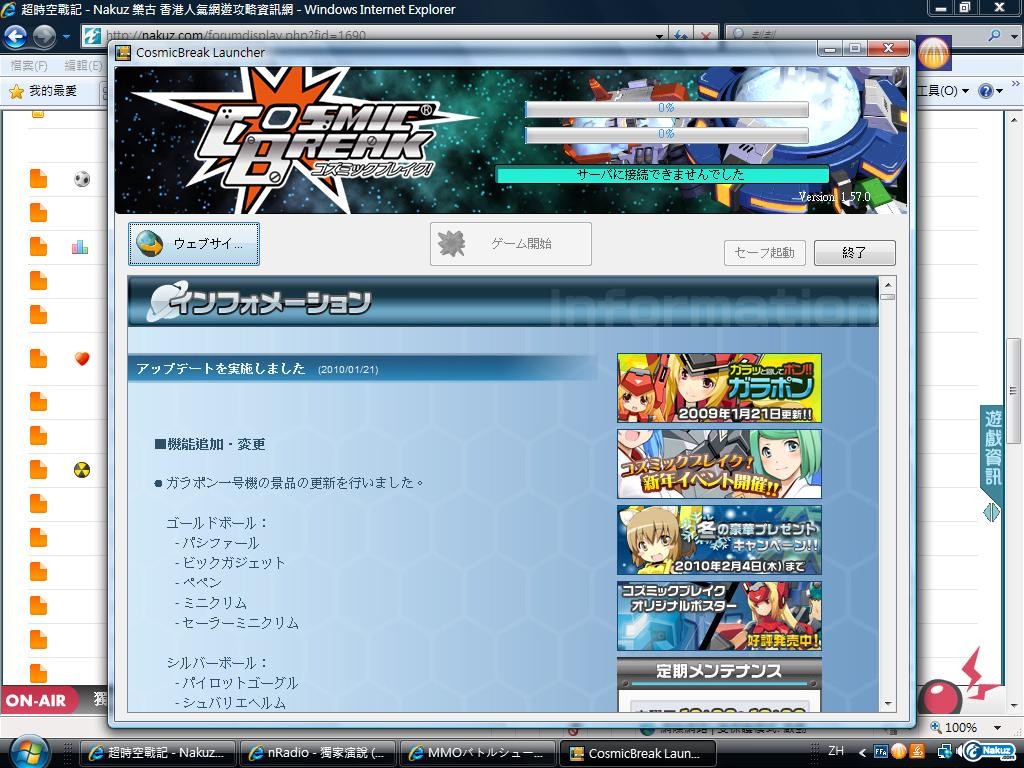Open the 工具(O) tools dropdown in IE
This screenshot has height=768, width=1024.
[x=942, y=91]
